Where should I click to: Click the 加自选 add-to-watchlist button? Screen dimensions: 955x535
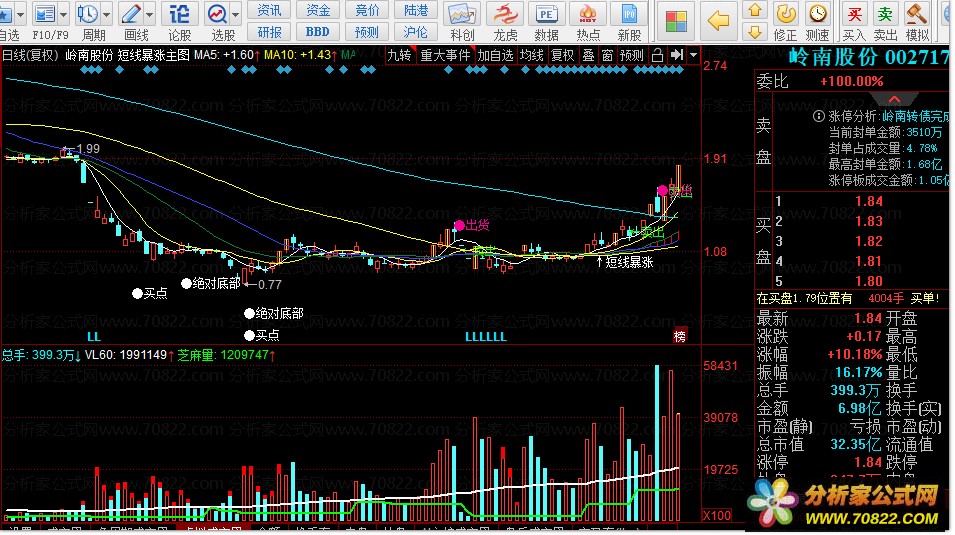(x=495, y=55)
